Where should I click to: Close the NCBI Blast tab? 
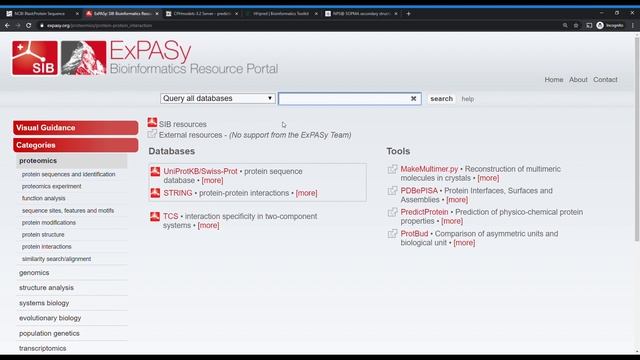click(77, 13)
